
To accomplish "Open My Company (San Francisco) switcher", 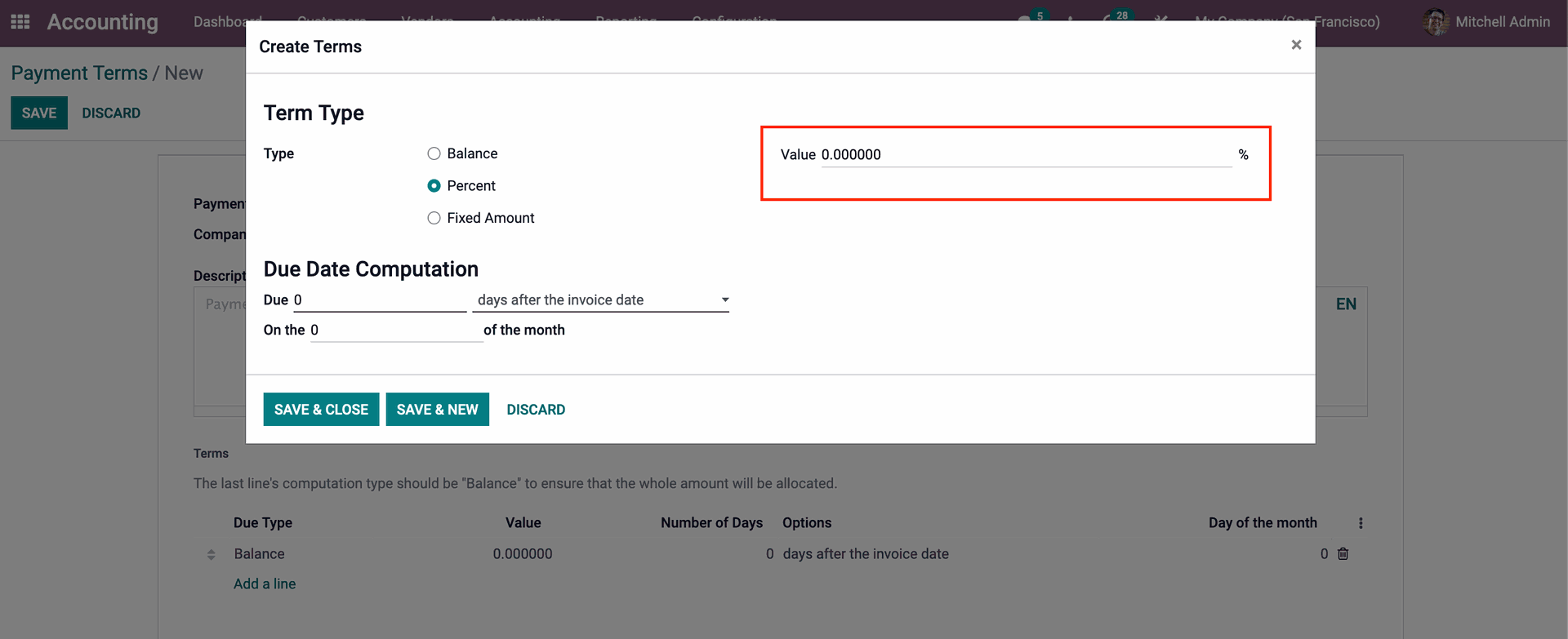I will coord(1287,22).
